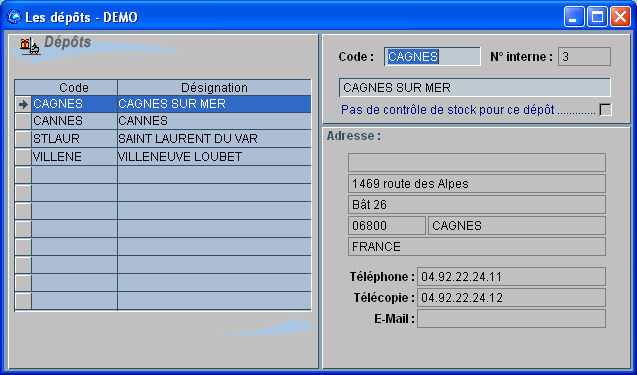The height and width of the screenshot is (375, 637).
Task: Click row selector of VILLENE row
Action: [23, 157]
